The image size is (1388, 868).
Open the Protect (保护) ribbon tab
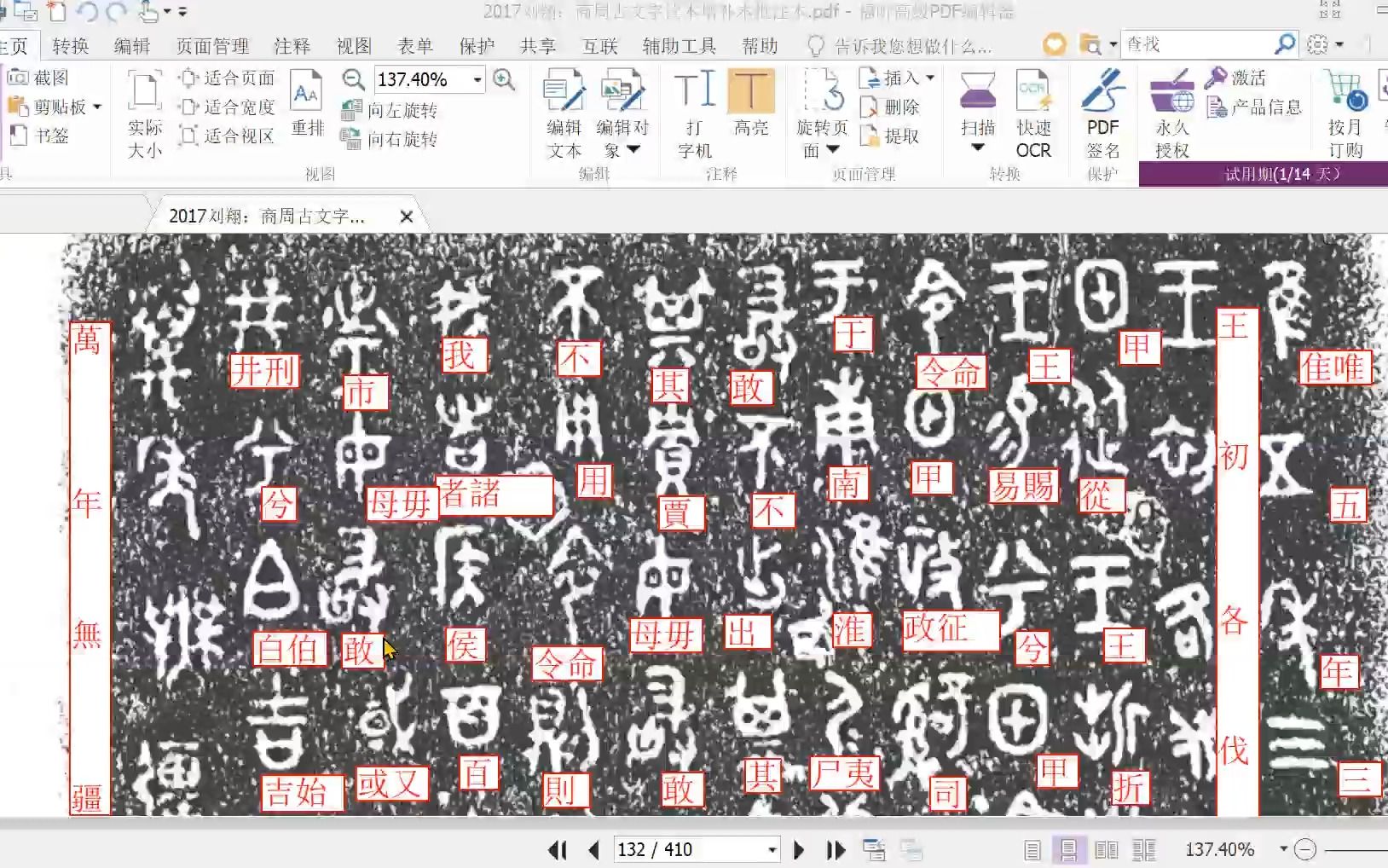[x=477, y=46]
